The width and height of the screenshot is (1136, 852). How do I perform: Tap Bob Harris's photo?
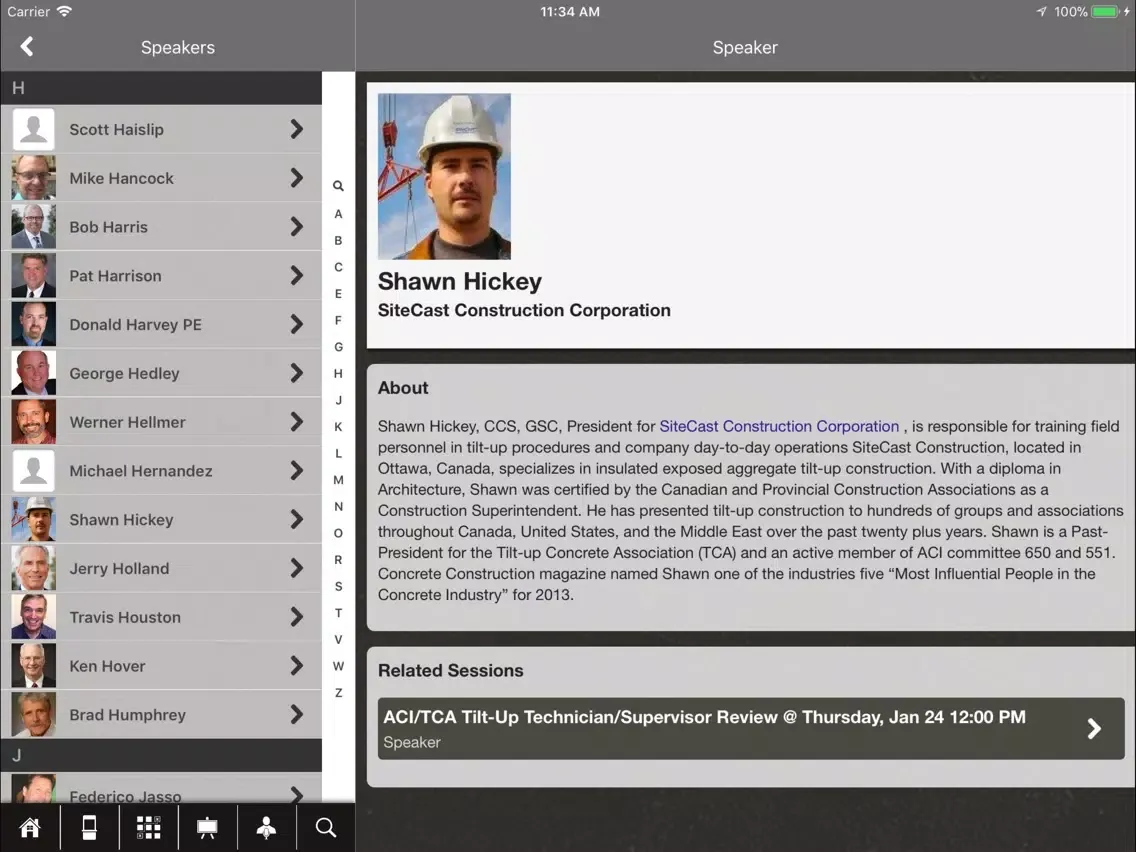click(x=33, y=227)
